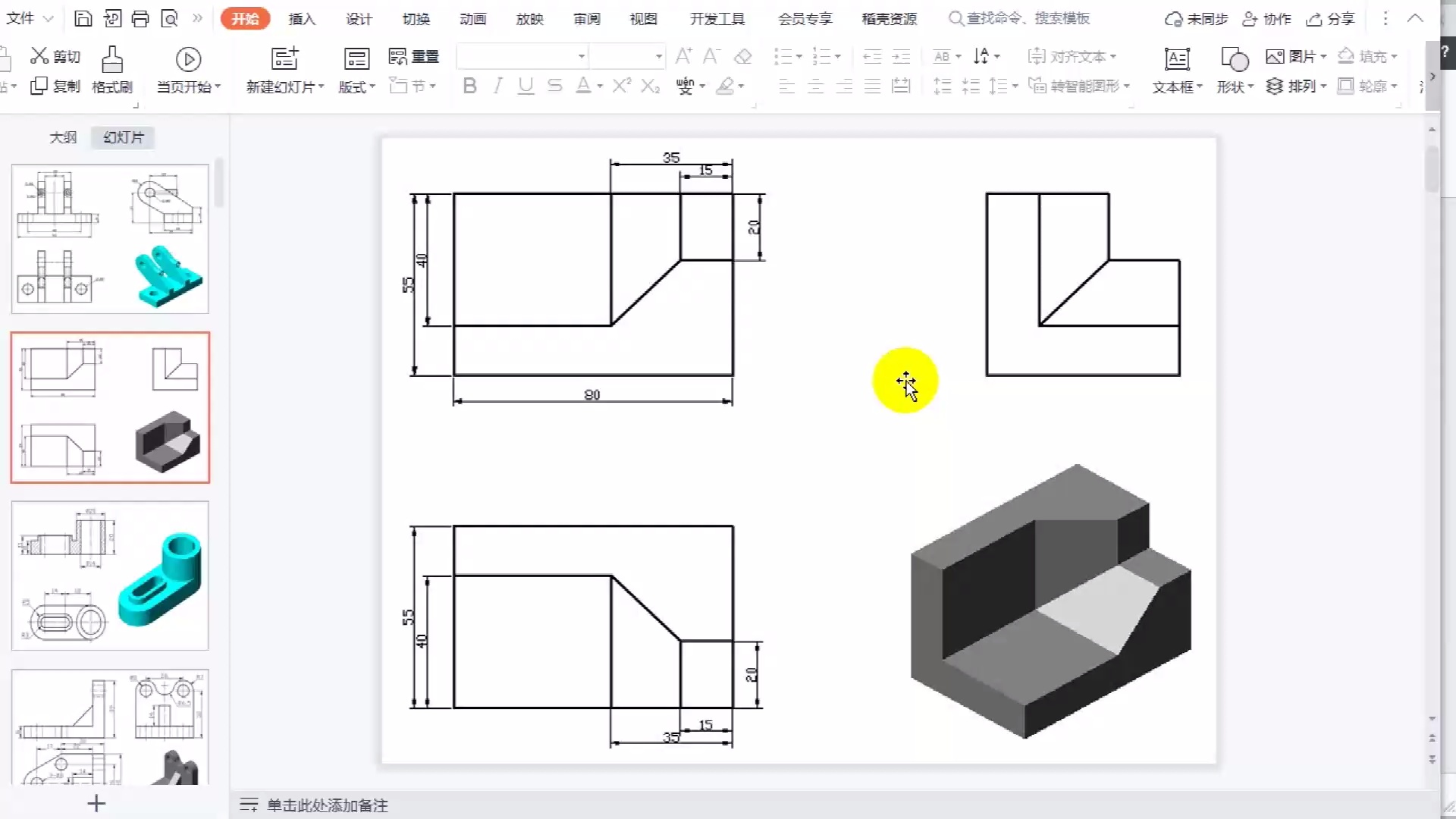Open the font color swatch button
The height and width of the screenshot is (819, 1456).
point(582,86)
